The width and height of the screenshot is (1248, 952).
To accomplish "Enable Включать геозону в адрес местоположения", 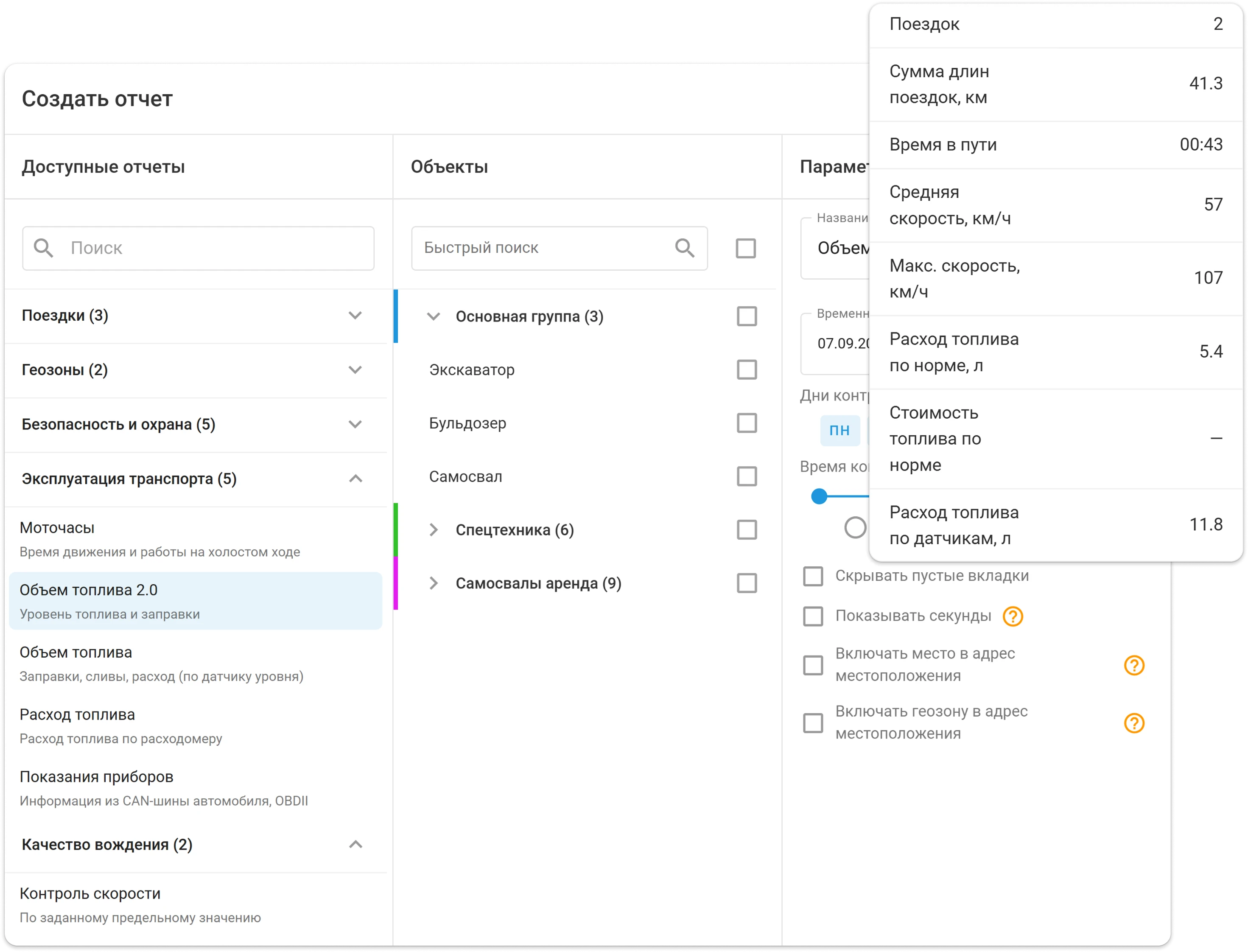I will (x=813, y=722).
